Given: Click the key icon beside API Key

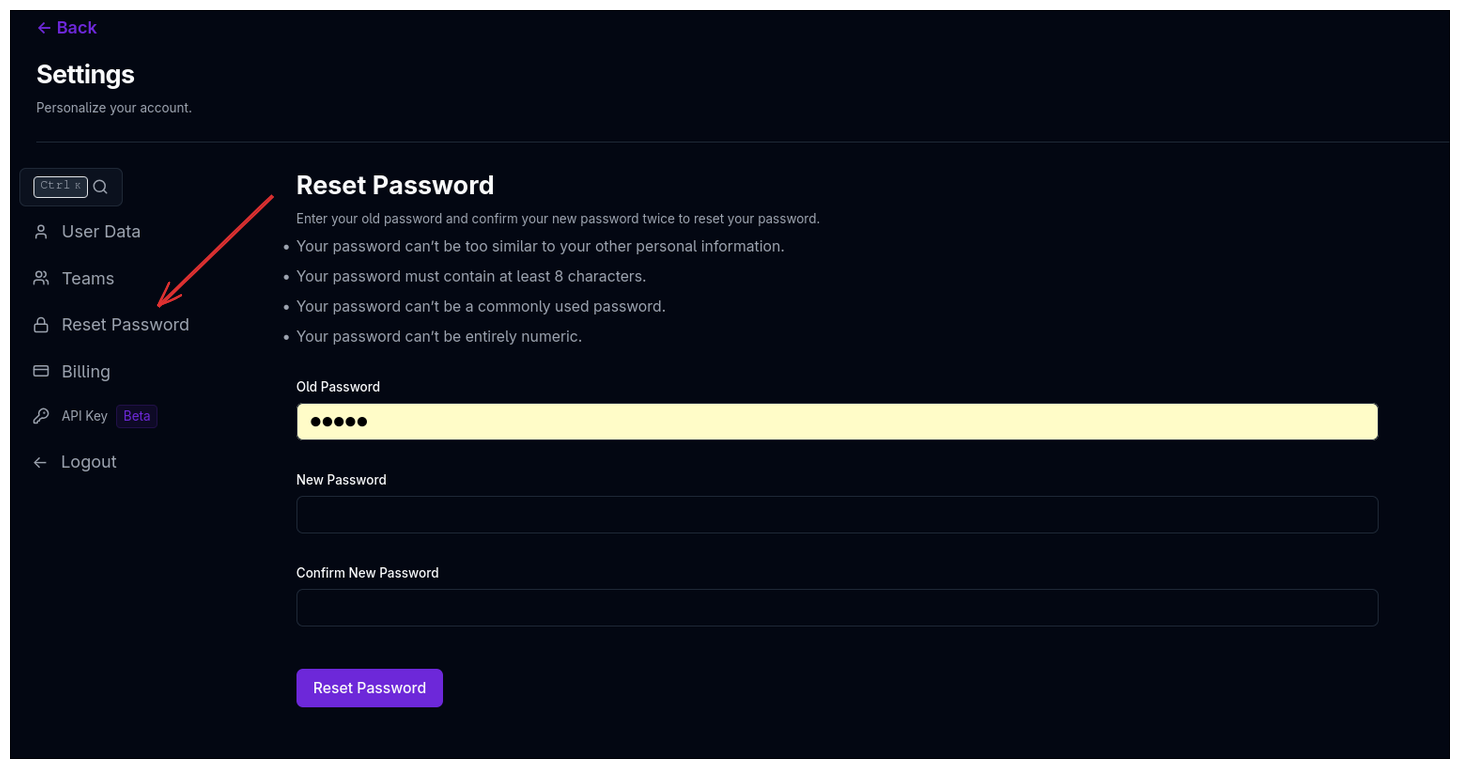Looking at the screenshot, I should click(x=41, y=415).
